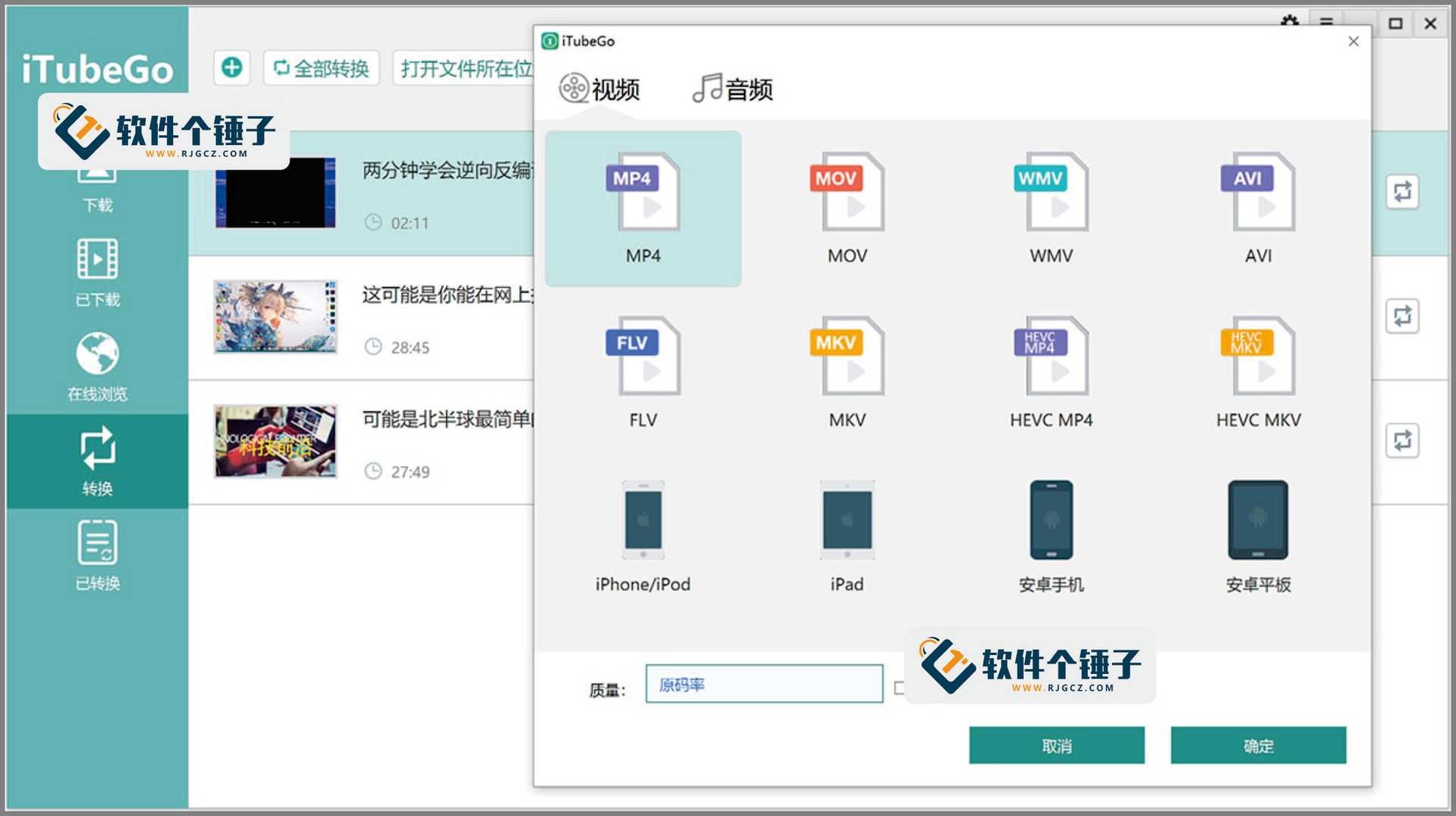Open the 下载 sidebar section
This screenshot has height=816, width=1456.
coord(98,193)
